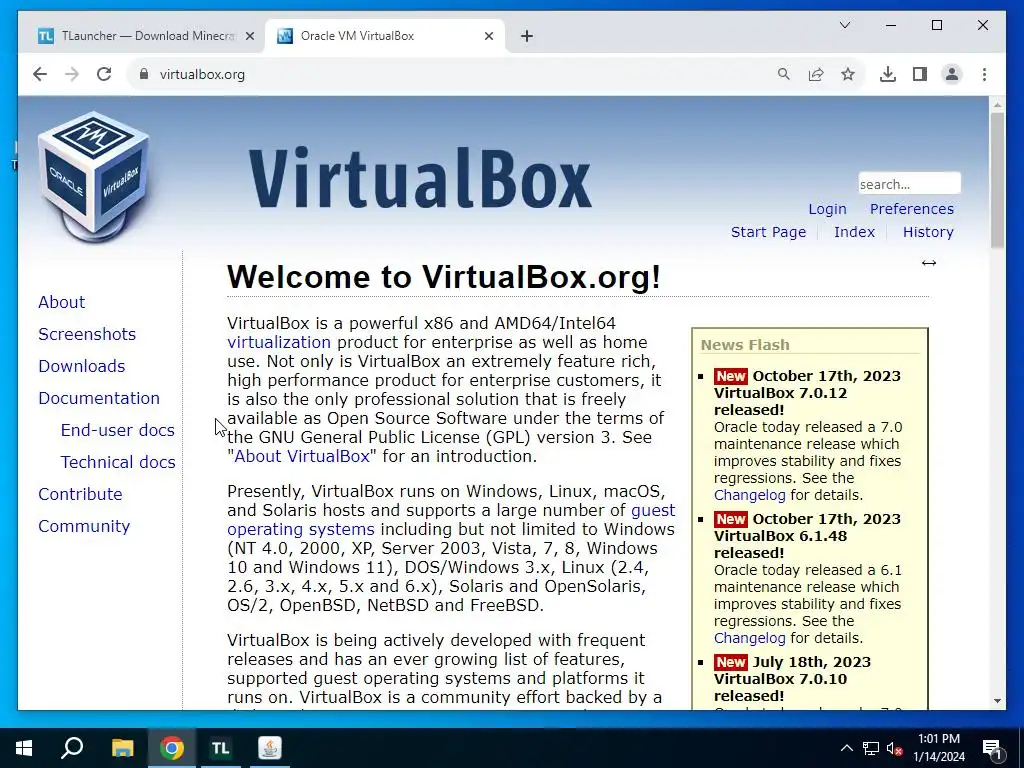This screenshot has height=768, width=1024.
Task: Click the News Flash heading
Action: click(744, 345)
